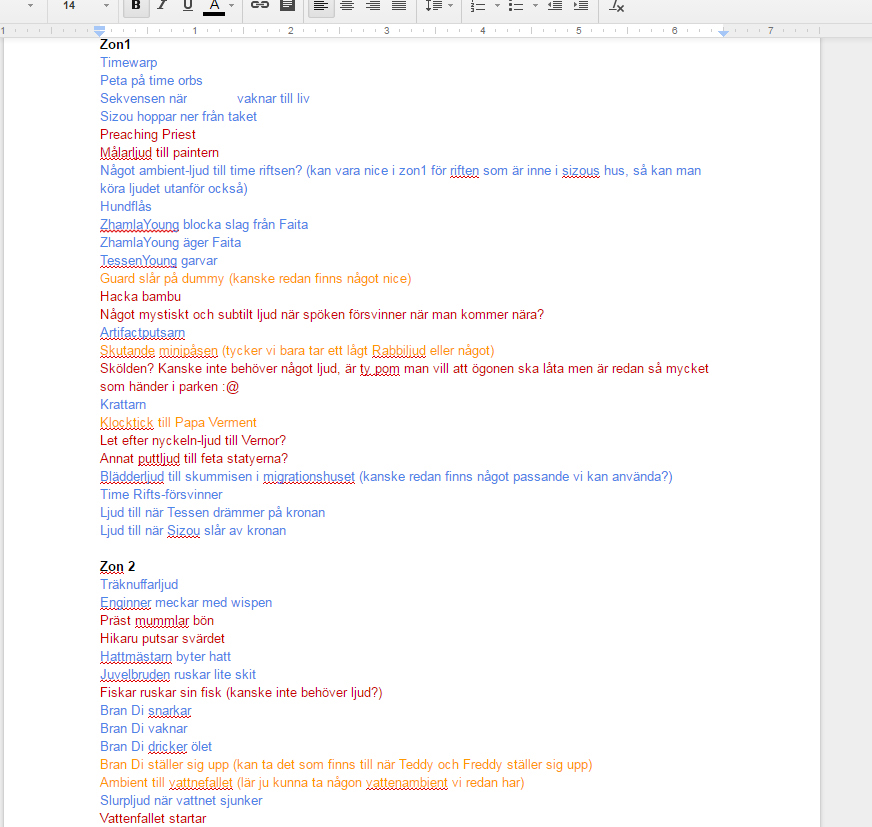
Task: Click 'Slurpljud när vattnet sjunker'
Action: click(x=181, y=801)
